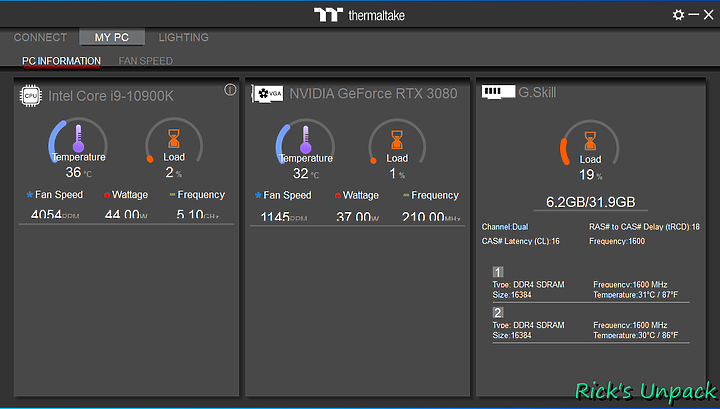
Task: Click the GPU frequency 210.00 MHz value
Action: [x=431, y=216]
